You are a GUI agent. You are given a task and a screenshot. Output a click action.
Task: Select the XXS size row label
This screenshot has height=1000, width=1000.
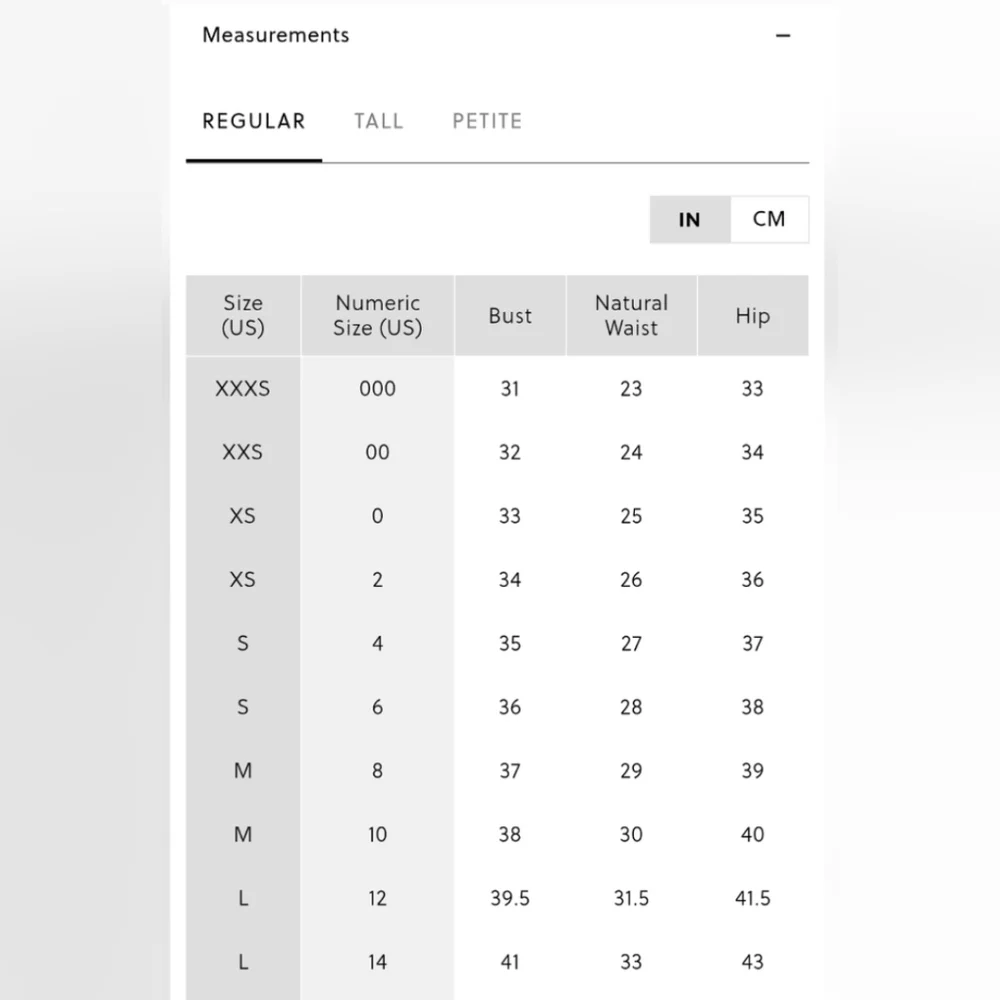point(243,452)
